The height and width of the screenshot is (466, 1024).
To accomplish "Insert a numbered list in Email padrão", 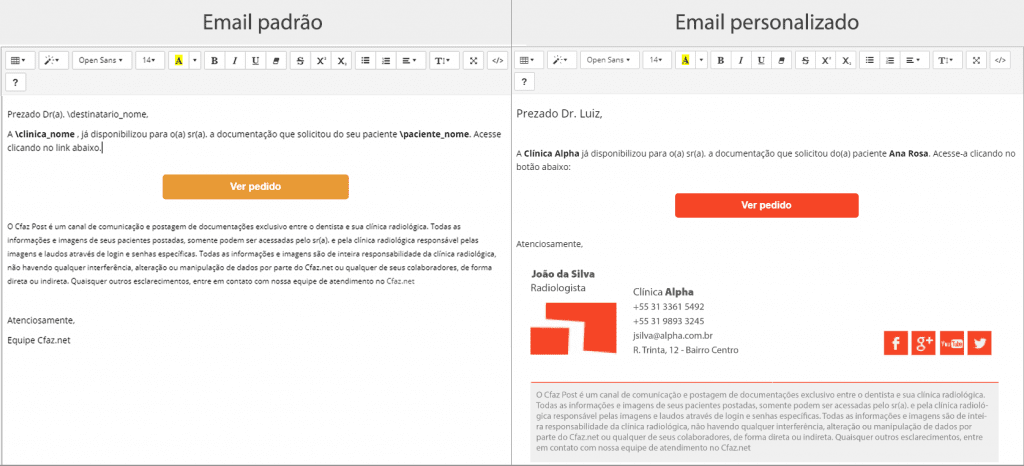I will [x=386, y=60].
